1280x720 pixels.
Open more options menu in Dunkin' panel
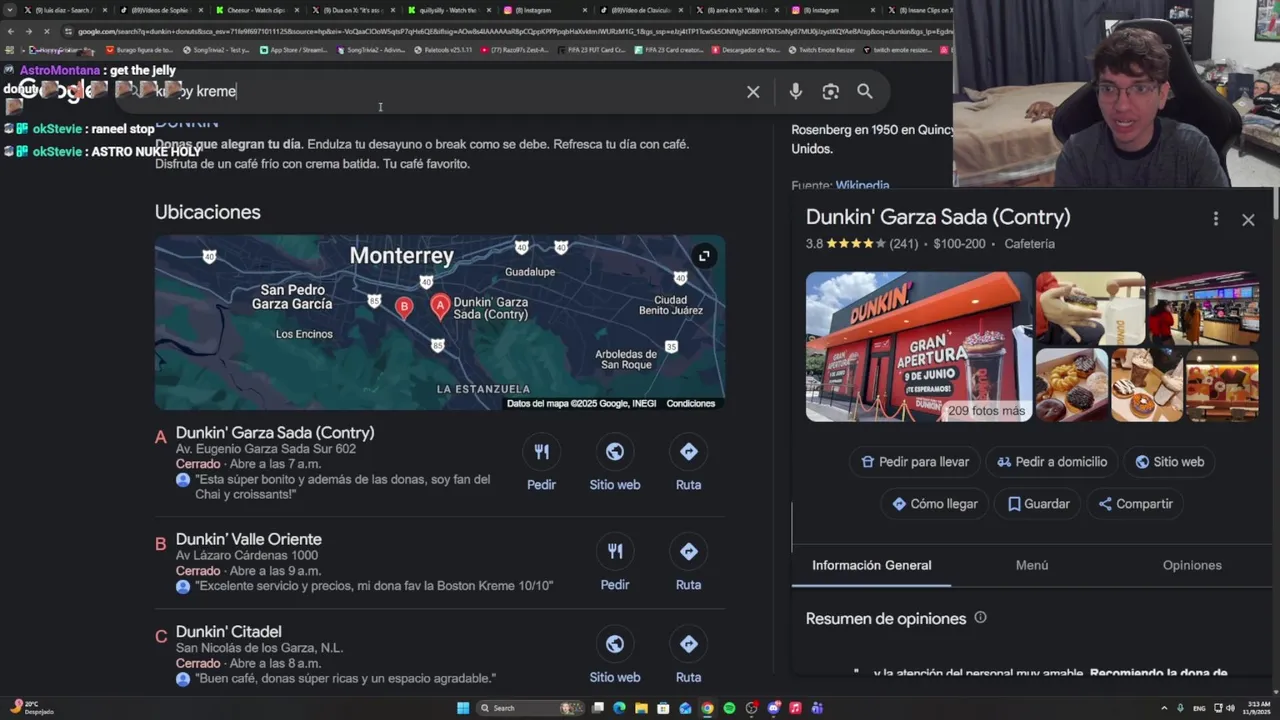1215,219
